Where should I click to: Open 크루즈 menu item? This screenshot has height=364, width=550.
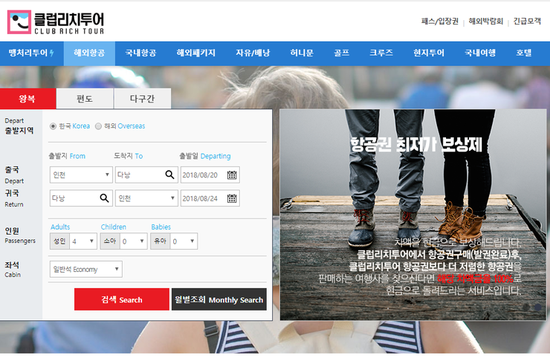[381, 53]
